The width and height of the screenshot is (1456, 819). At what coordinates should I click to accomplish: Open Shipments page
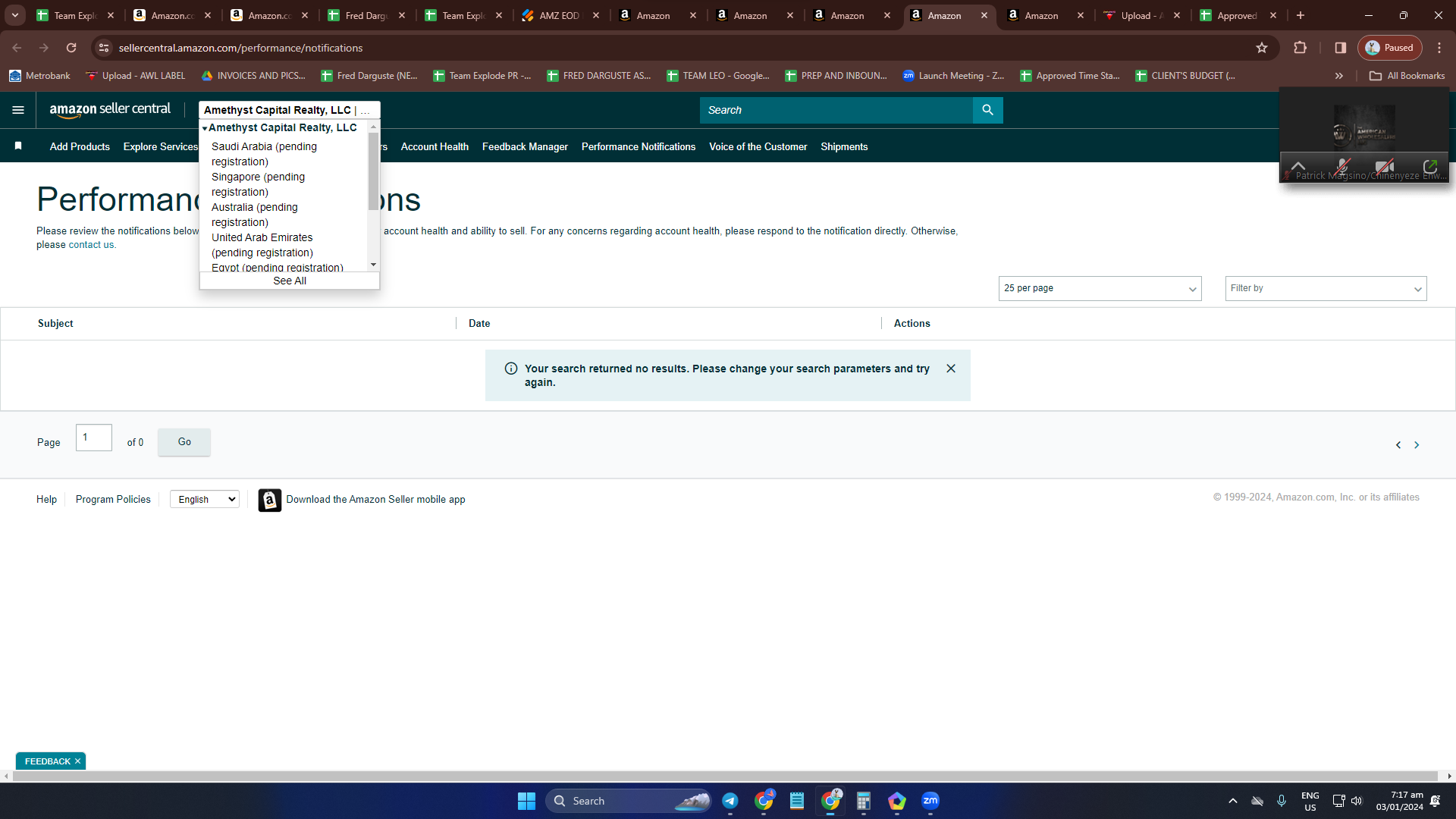[844, 146]
